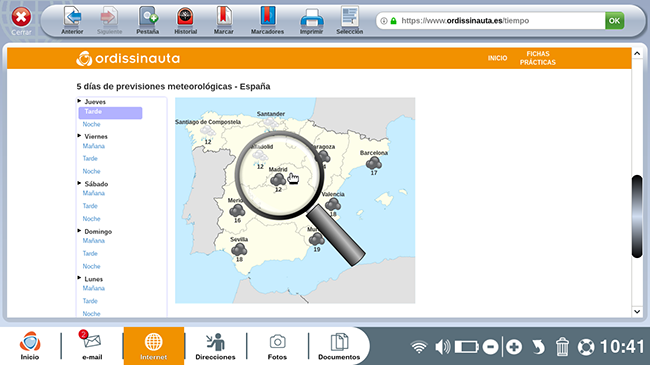
Task: Collapse the Sábado section
Action: [79, 183]
